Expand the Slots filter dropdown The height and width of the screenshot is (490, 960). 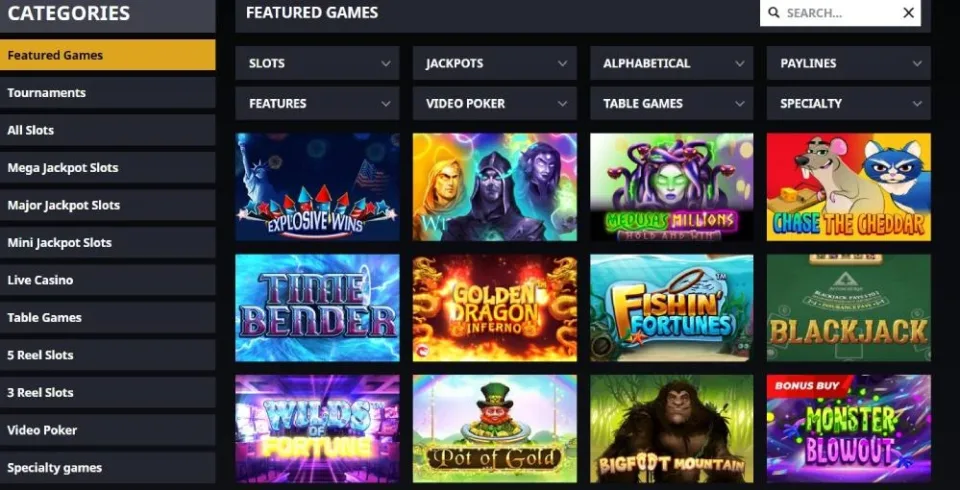317,63
